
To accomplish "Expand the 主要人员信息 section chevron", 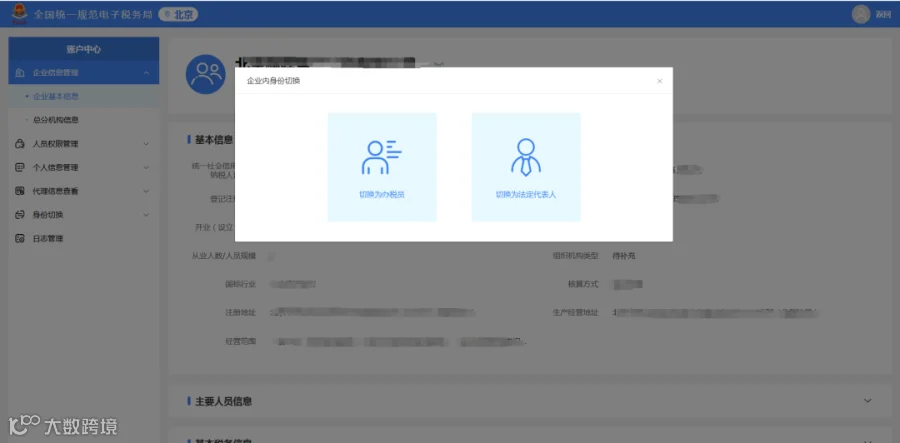I will pyautogui.click(x=867, y=401).
